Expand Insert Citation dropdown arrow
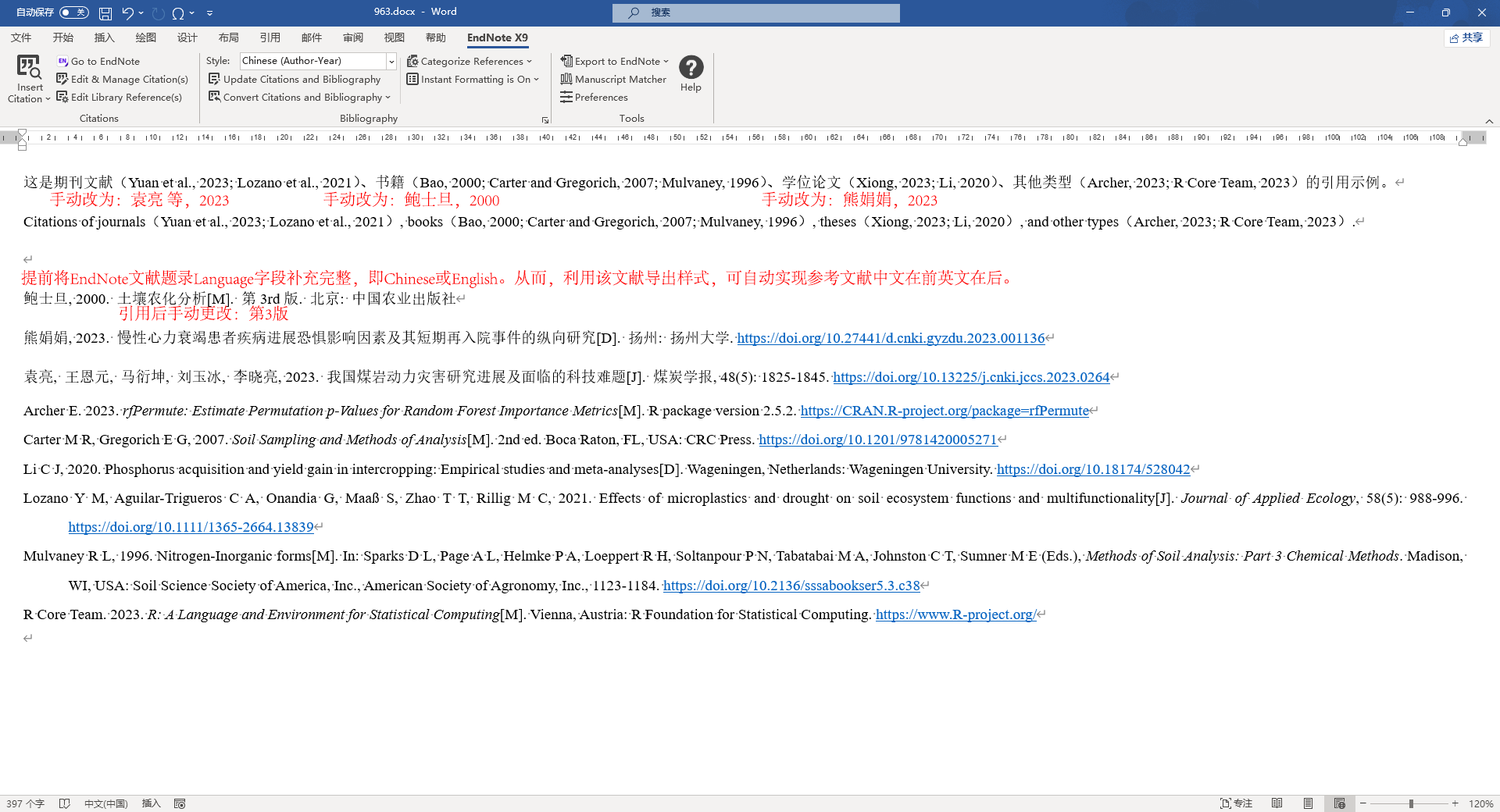Viewport: 1500px width, 812px height. point(48,99)
